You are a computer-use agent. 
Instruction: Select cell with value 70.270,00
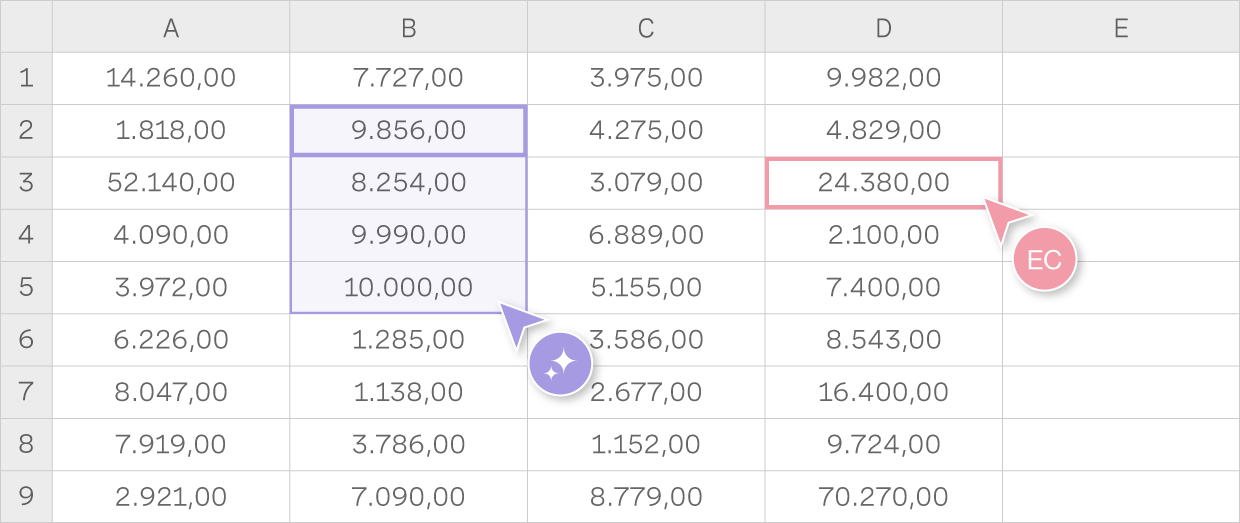883,496
